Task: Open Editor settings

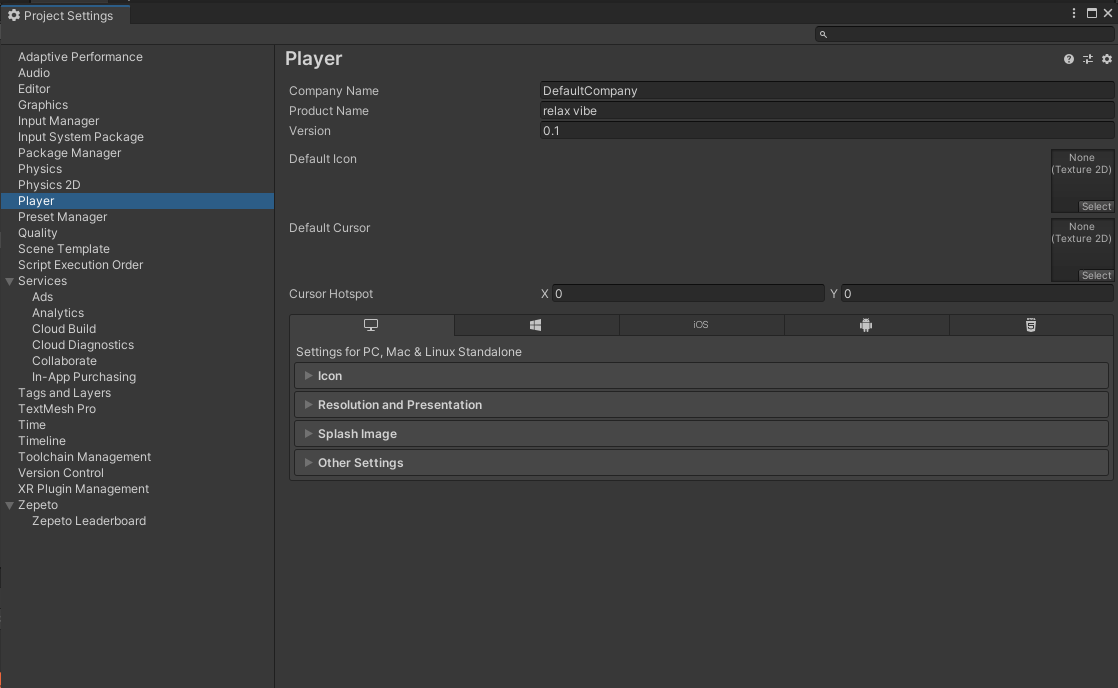Action: tap(34, 89)
